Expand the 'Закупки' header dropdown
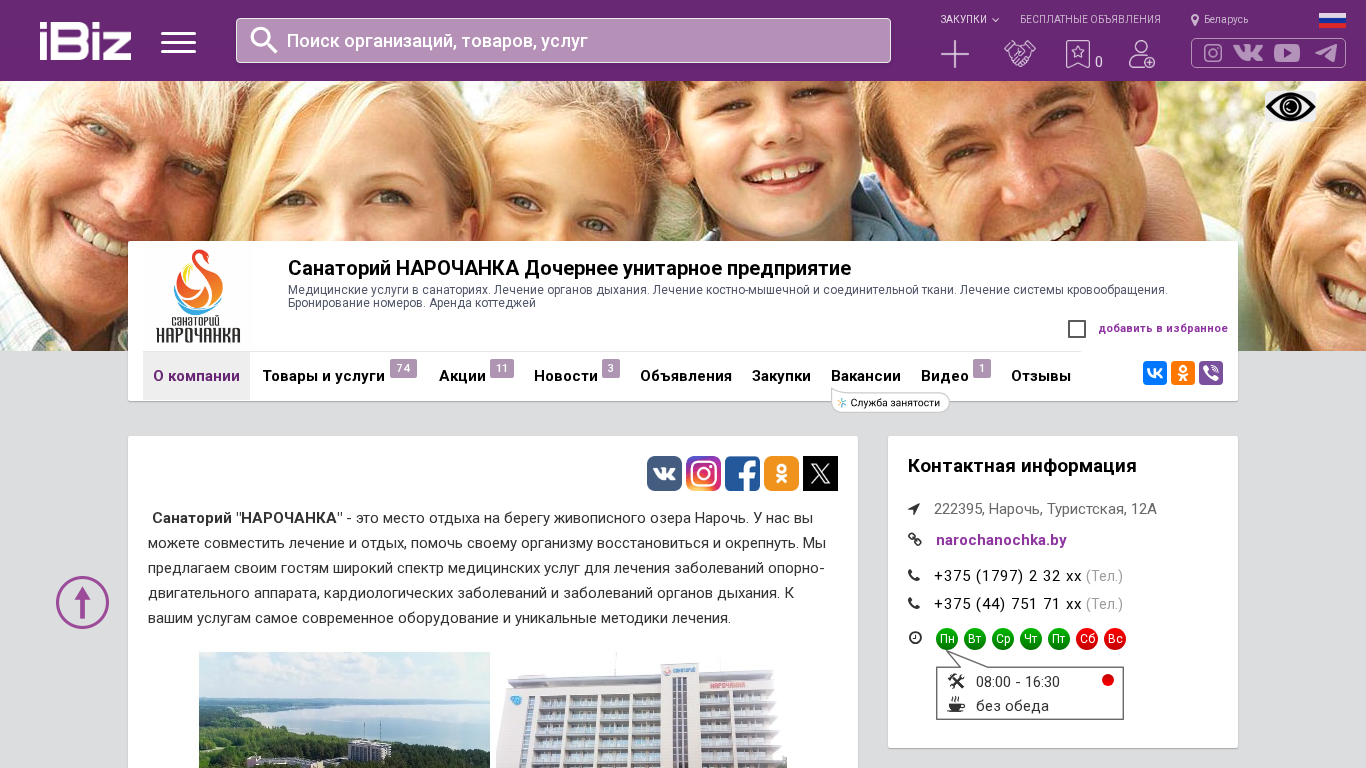The height and width of the screenshot is (768, 1366). coord(969,19)
